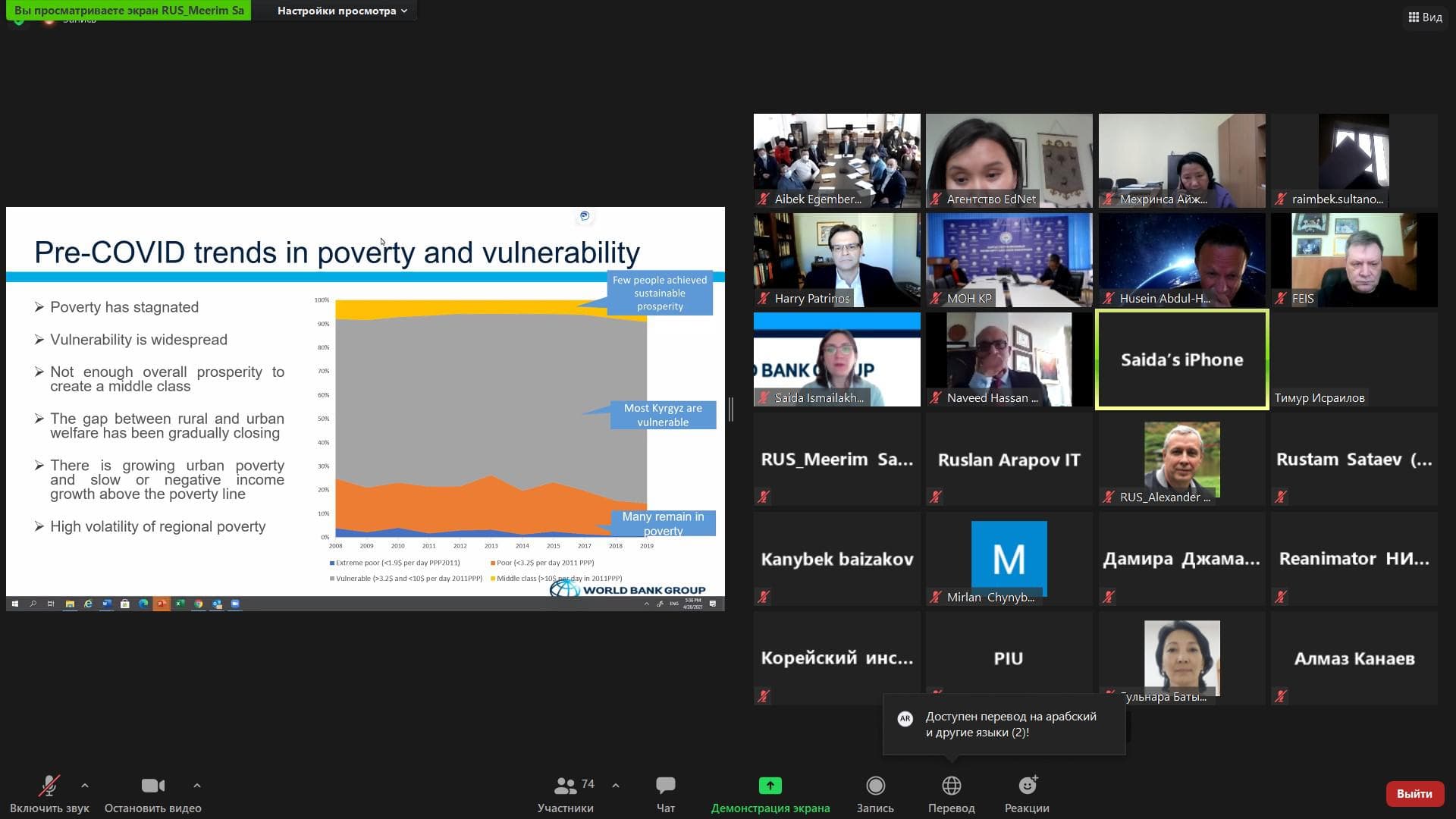Click 'Many remain in poverty' callout
1456x819 pixels.
coord(663,523)
